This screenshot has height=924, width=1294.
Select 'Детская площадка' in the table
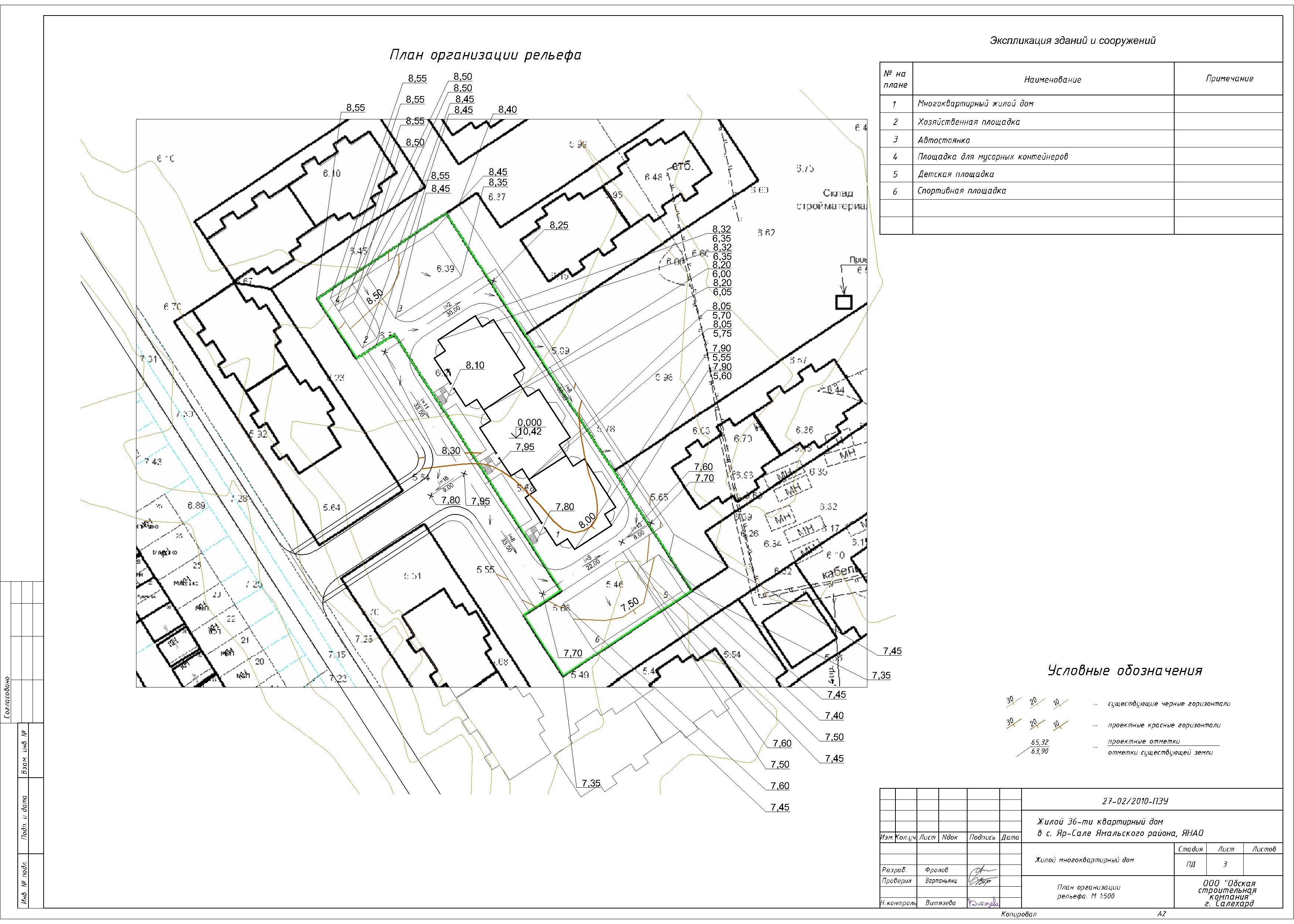[955, 174]
